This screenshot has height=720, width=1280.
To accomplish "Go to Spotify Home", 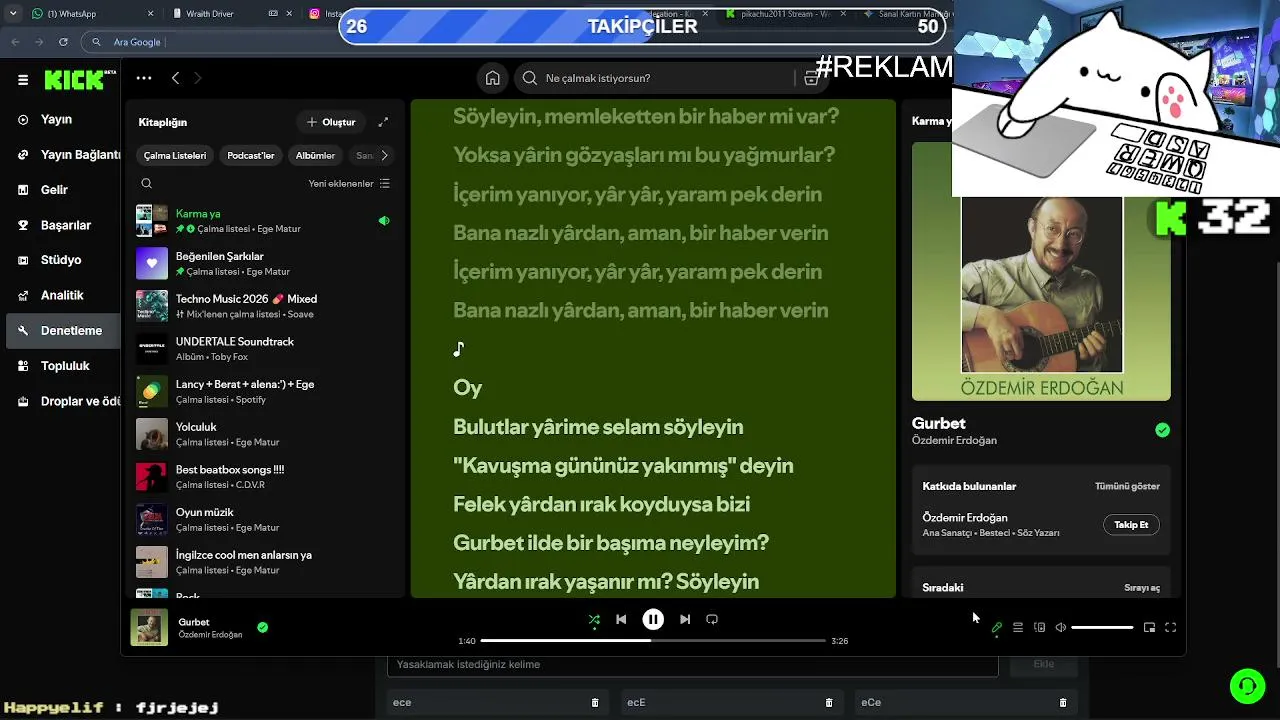I will coord(493,78).
